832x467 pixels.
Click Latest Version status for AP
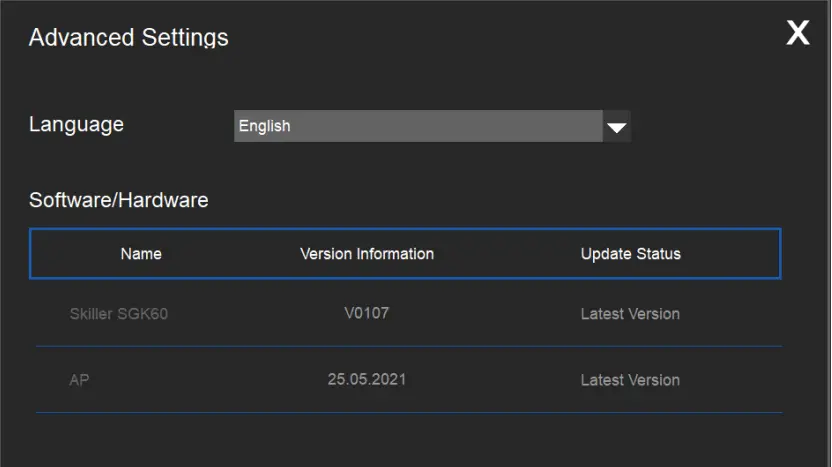pyautogui.click(x=630, y=380)
